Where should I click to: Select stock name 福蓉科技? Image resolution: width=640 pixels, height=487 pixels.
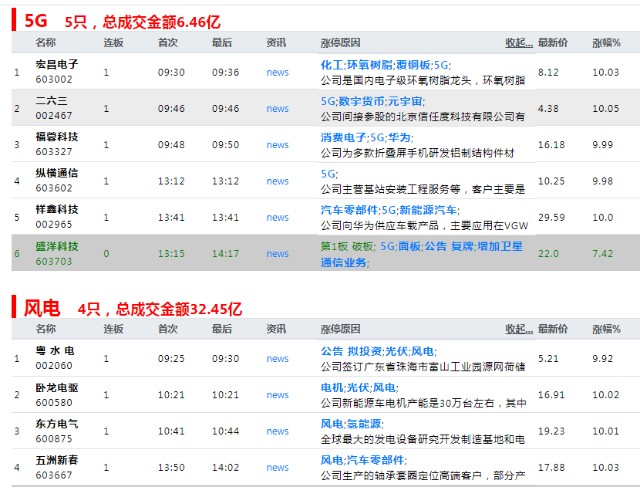pyautogui.click(x=57, y=136)
